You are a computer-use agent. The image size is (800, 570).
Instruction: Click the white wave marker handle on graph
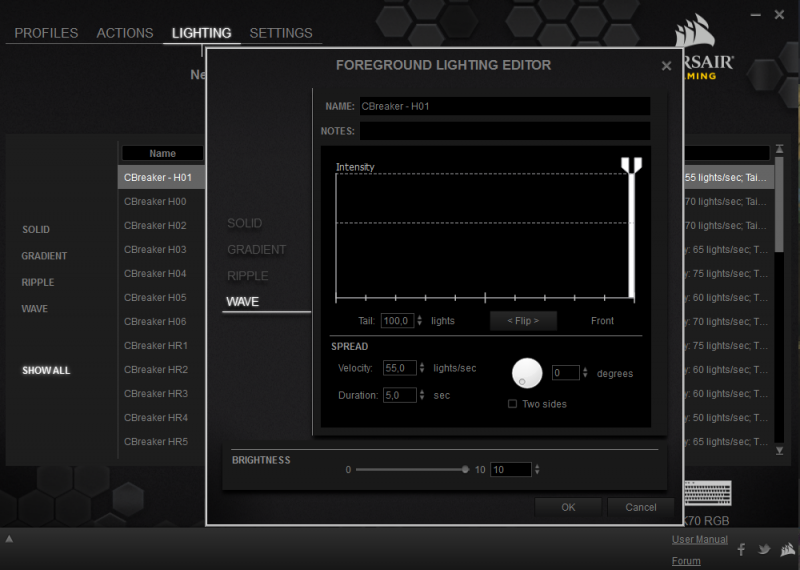click(x=632, y=165)
